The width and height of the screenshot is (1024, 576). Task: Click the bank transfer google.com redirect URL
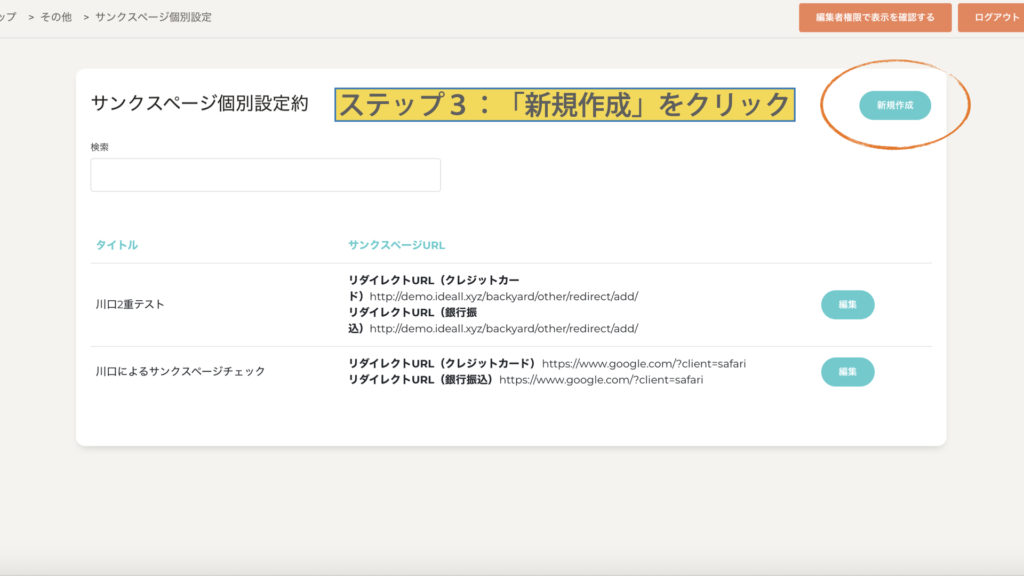coord(601,380)
